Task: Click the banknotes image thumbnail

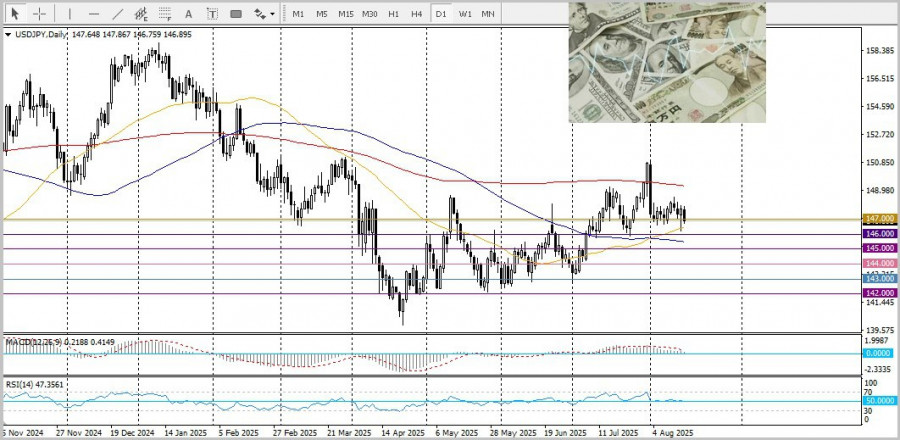Action: 667,63
